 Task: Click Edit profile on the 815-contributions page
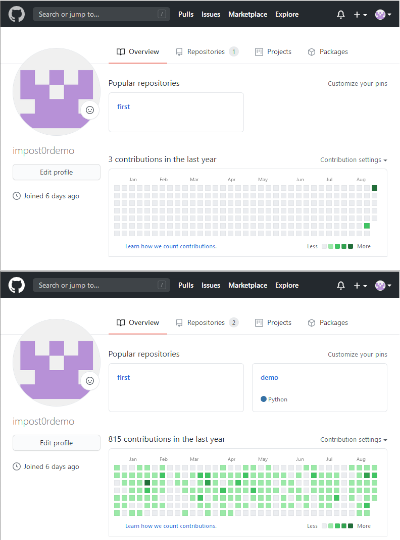click(x=57, y=443)
